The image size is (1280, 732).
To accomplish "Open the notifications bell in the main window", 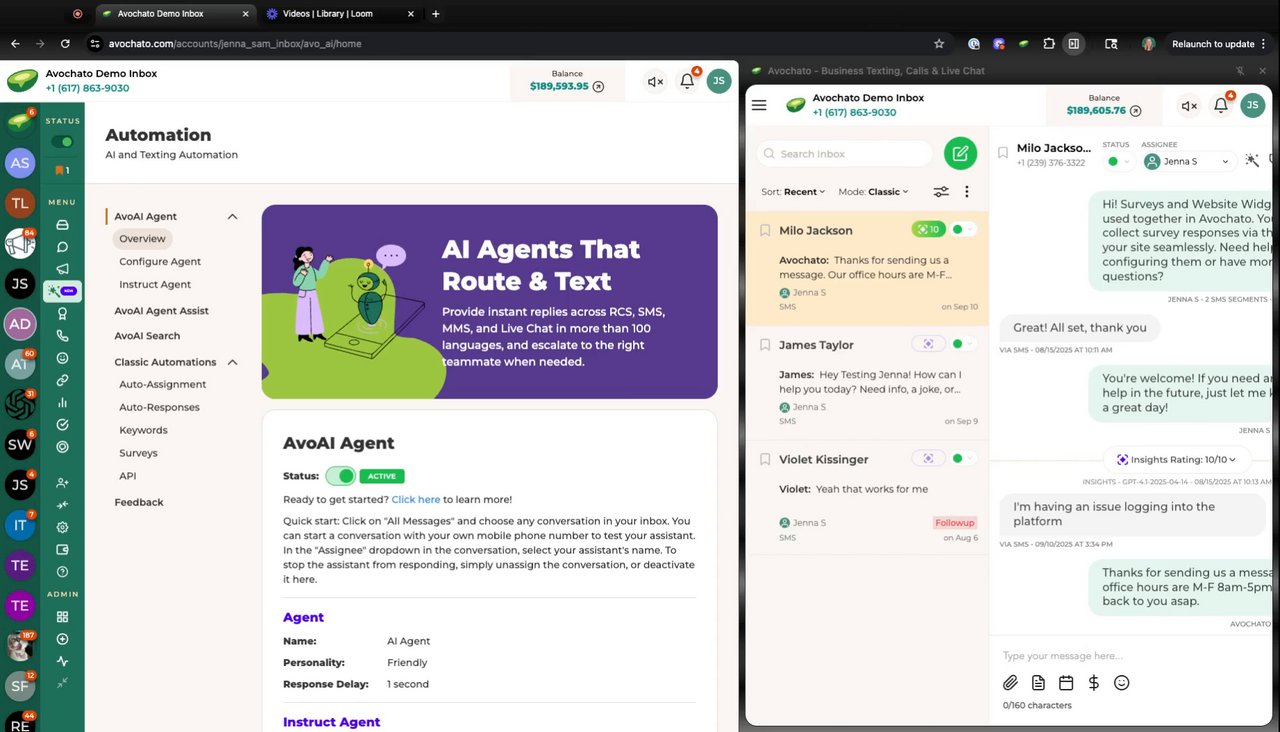I will click(x=687, y=82).
